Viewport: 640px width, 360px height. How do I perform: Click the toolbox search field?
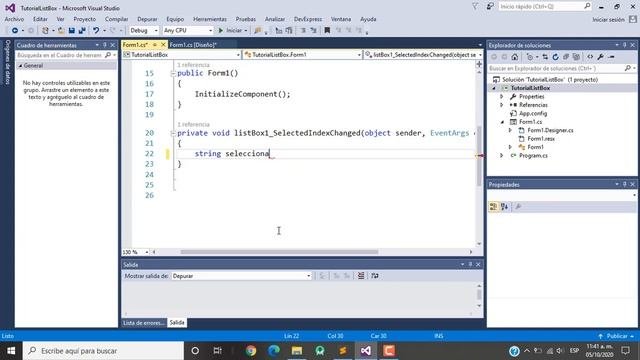click(66, 55)
